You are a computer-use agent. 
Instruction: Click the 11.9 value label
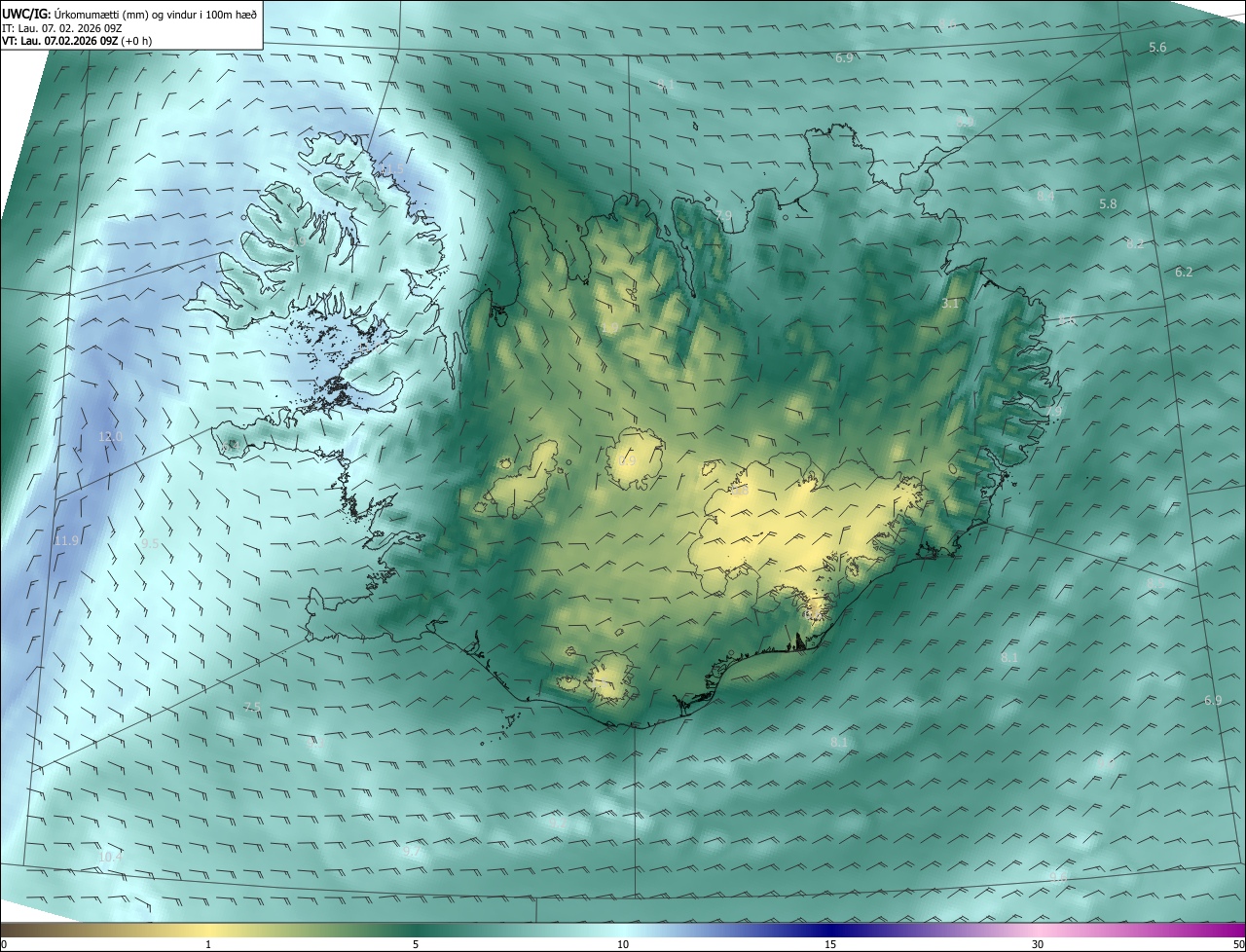(66, 541)
